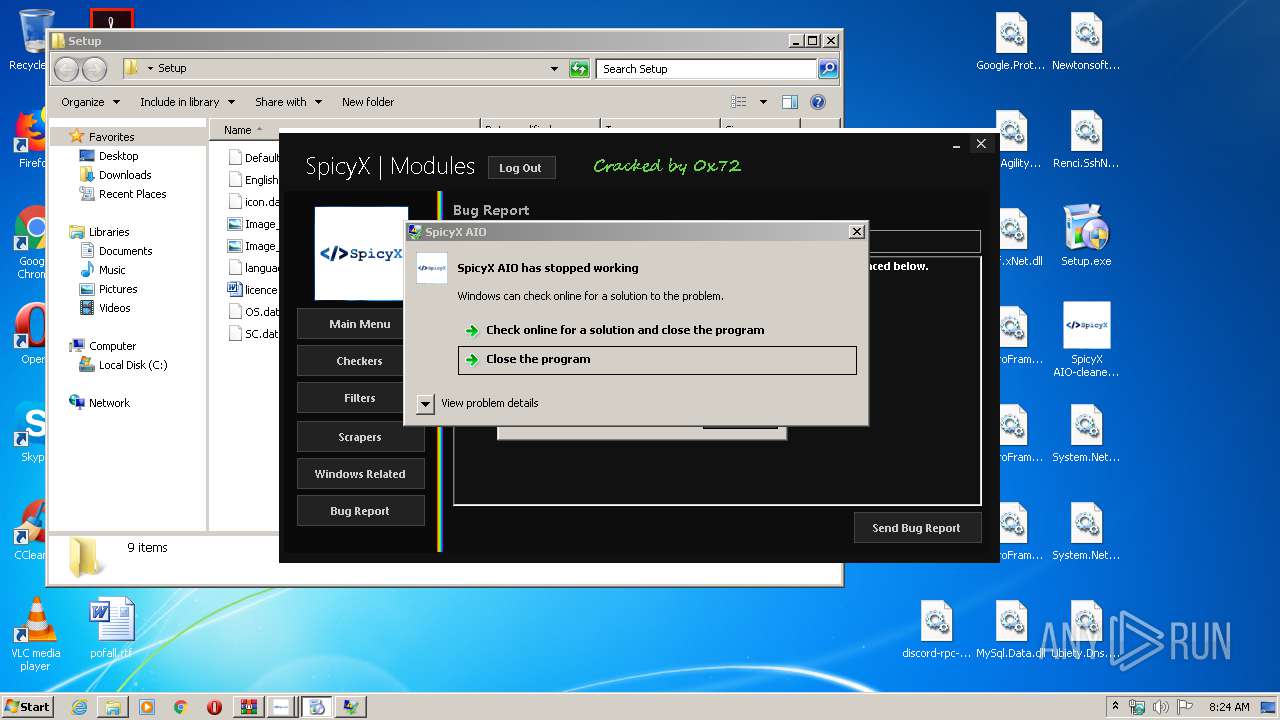Click Start button
The height and width of the screenshot is (720, 1280).
28,707
